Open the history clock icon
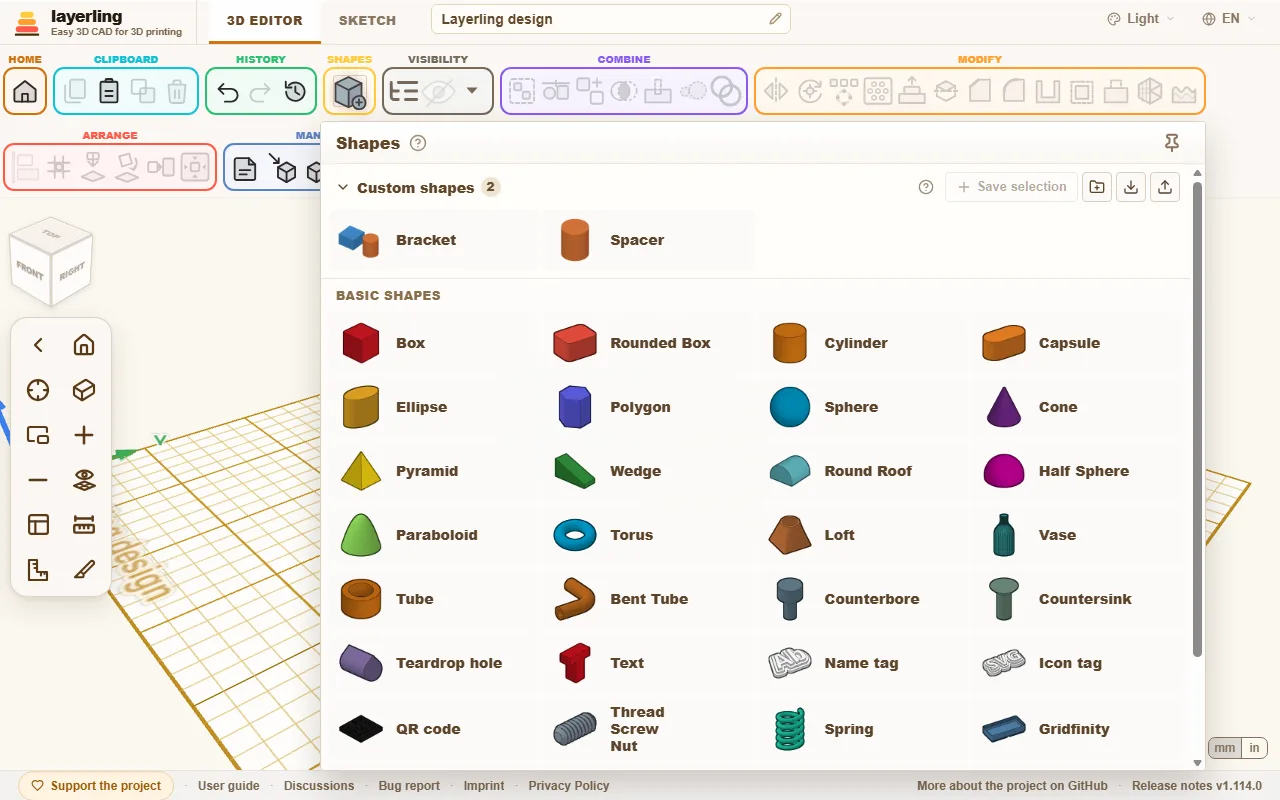Screen dimensions: 1280x800 [x=295, y=92]
